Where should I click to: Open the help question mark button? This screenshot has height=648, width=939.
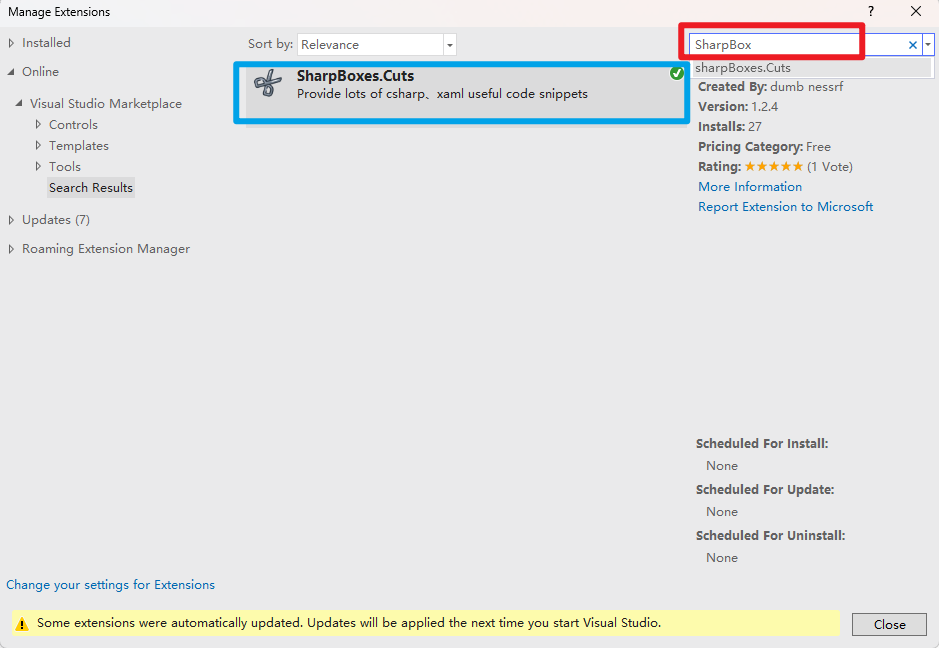(x=871, y=11)
